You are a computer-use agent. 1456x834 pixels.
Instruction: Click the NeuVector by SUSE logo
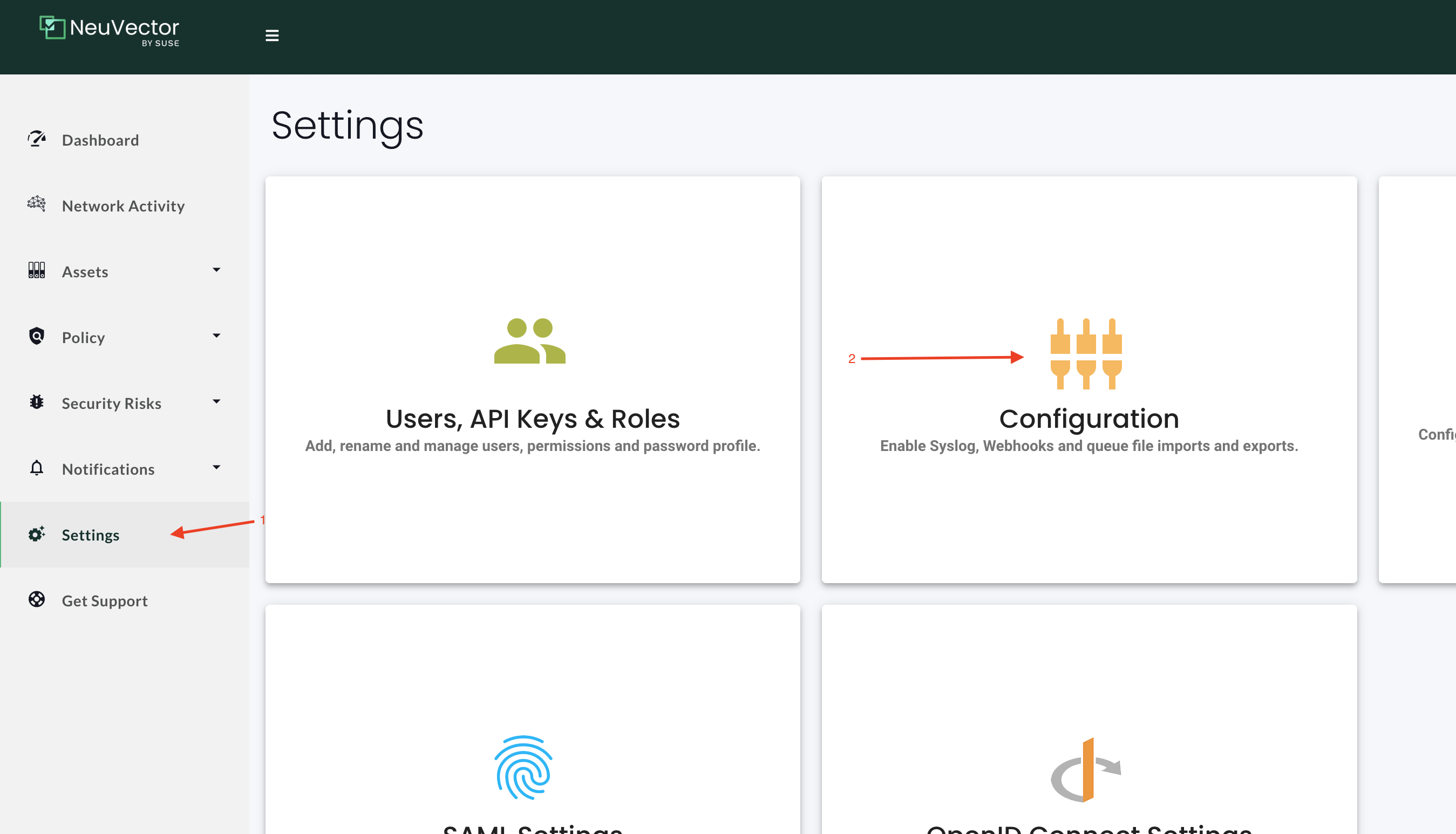pyautogui.click(x=109, y=31)
